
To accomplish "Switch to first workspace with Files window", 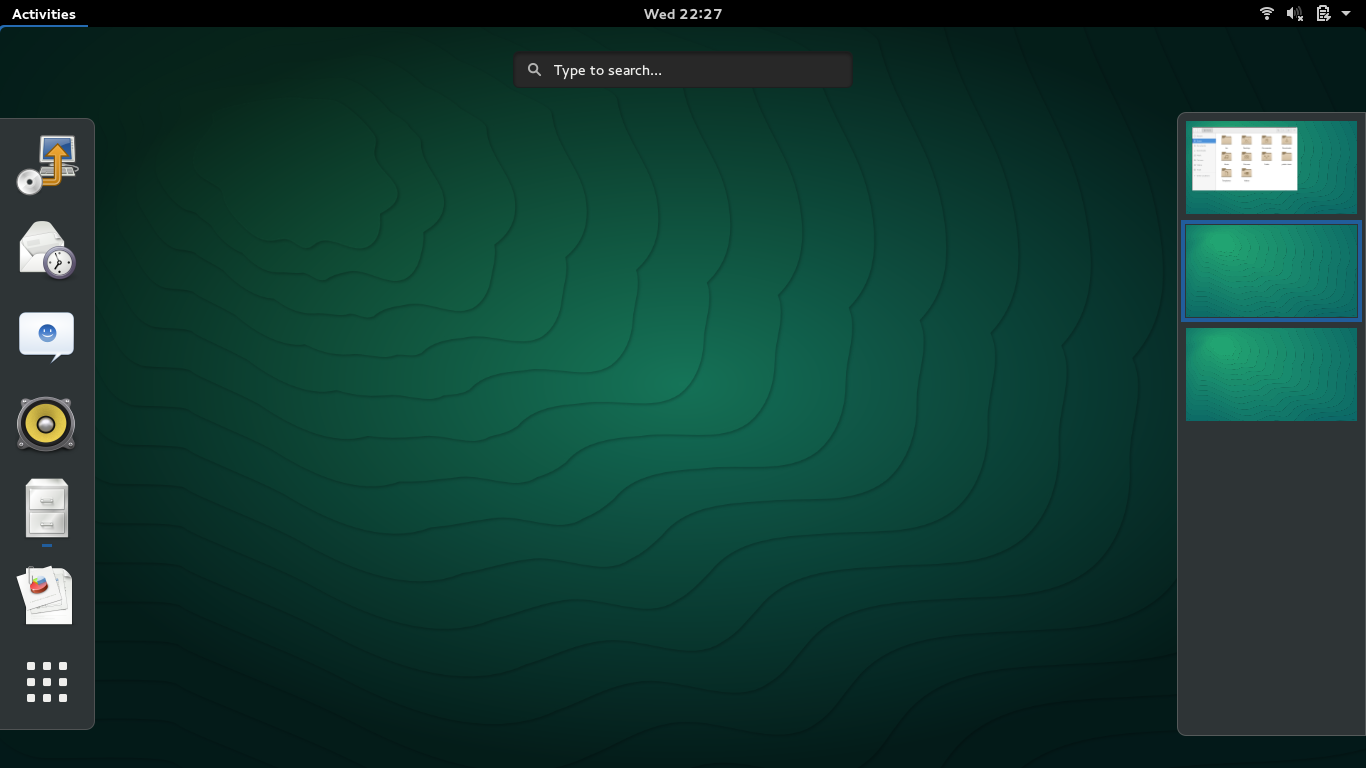I will click(x=1271, y=167).
